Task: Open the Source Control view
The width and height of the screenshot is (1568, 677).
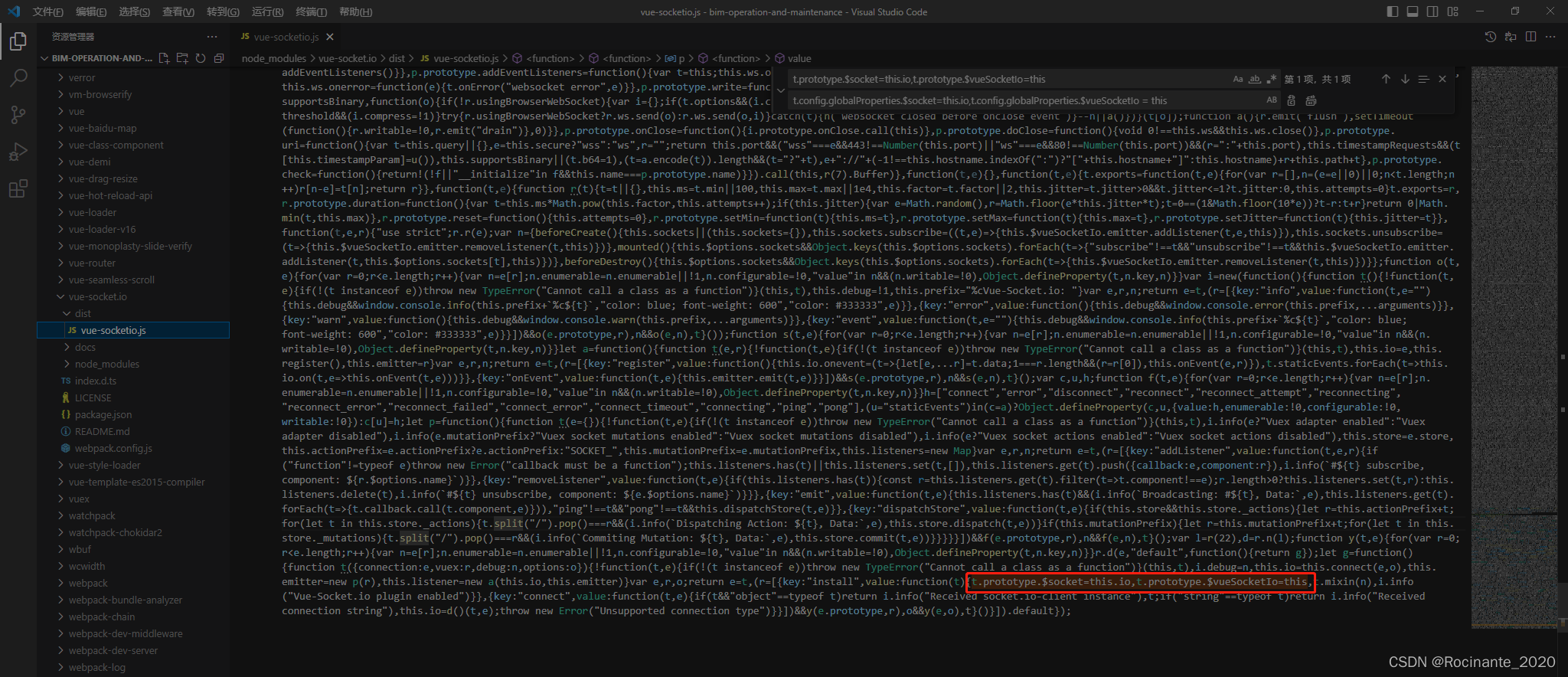Action: point(18,115)
